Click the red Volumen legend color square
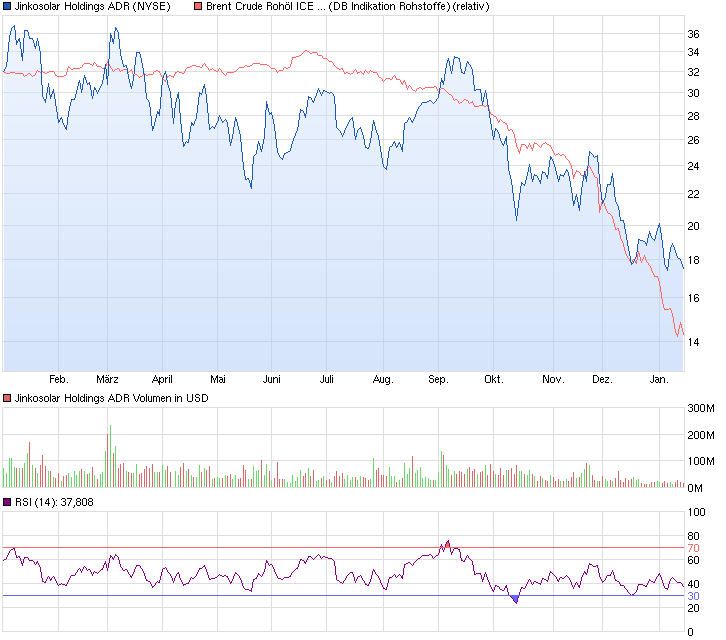 [7, 398]
